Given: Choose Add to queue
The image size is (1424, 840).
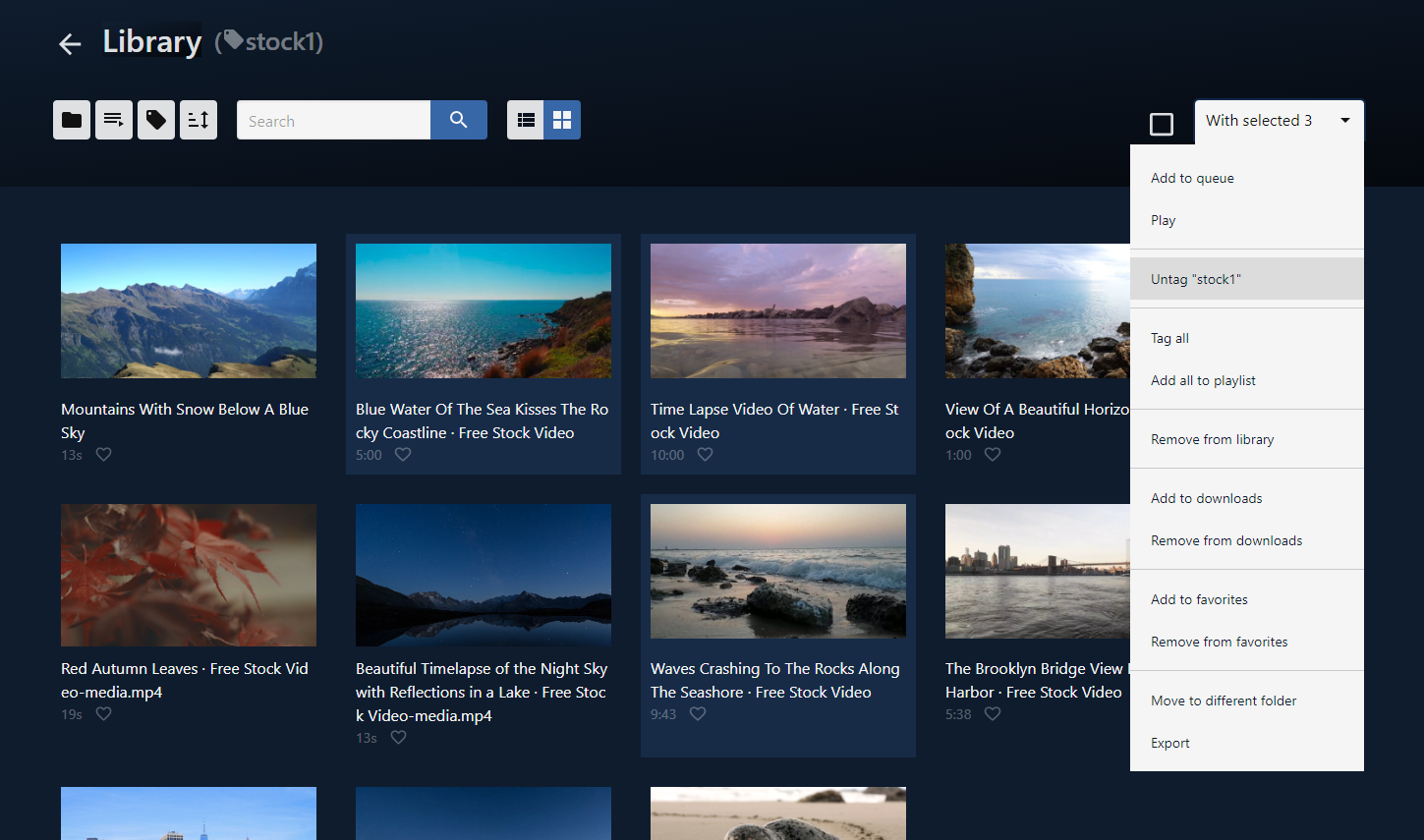Looking at the screenshot, I should click(1247, 178).
